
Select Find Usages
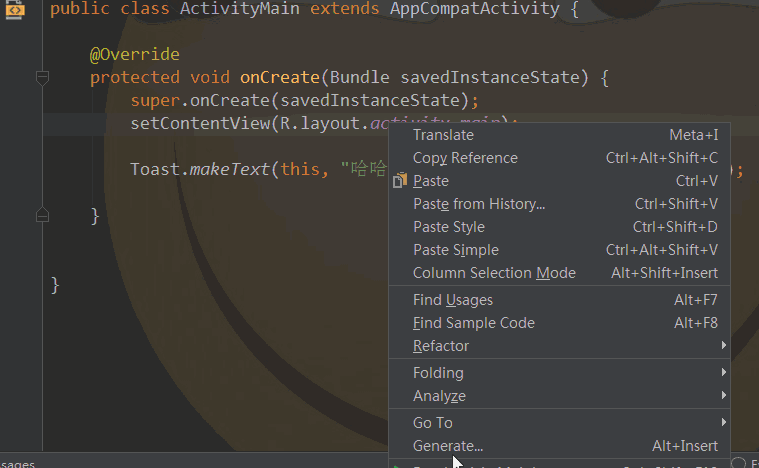click(x=453, y=300)
